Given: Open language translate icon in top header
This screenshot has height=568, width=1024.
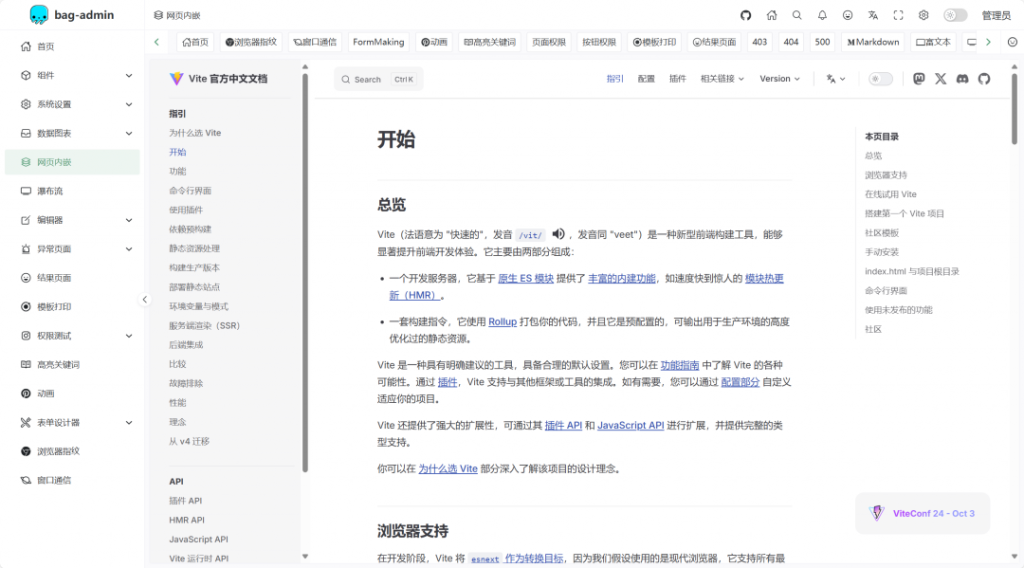Looking at the screenshot, I should click(x=873, y=15).
